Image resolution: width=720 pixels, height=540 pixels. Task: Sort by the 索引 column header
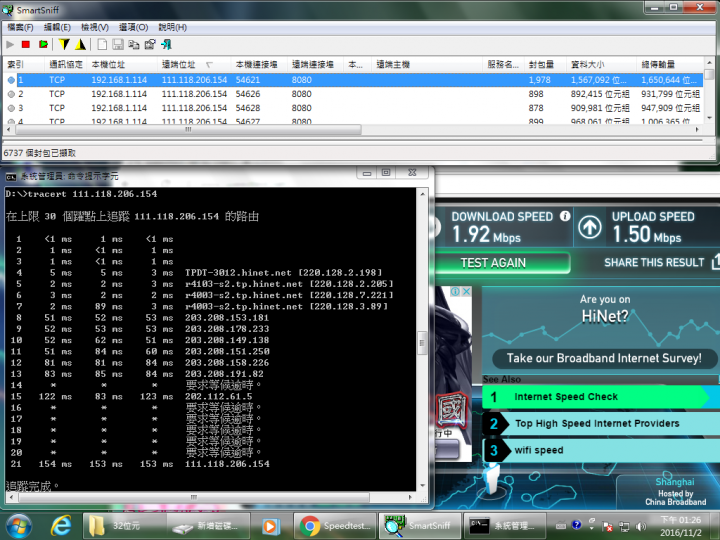tap(24, 64)
